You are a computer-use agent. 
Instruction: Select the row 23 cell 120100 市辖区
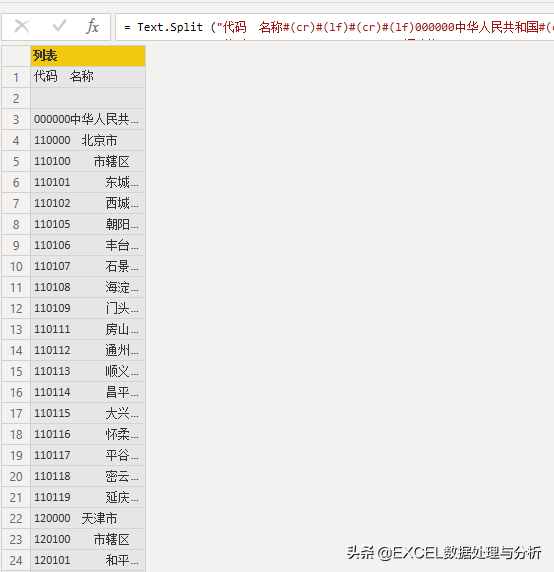(x=88, y=540)
